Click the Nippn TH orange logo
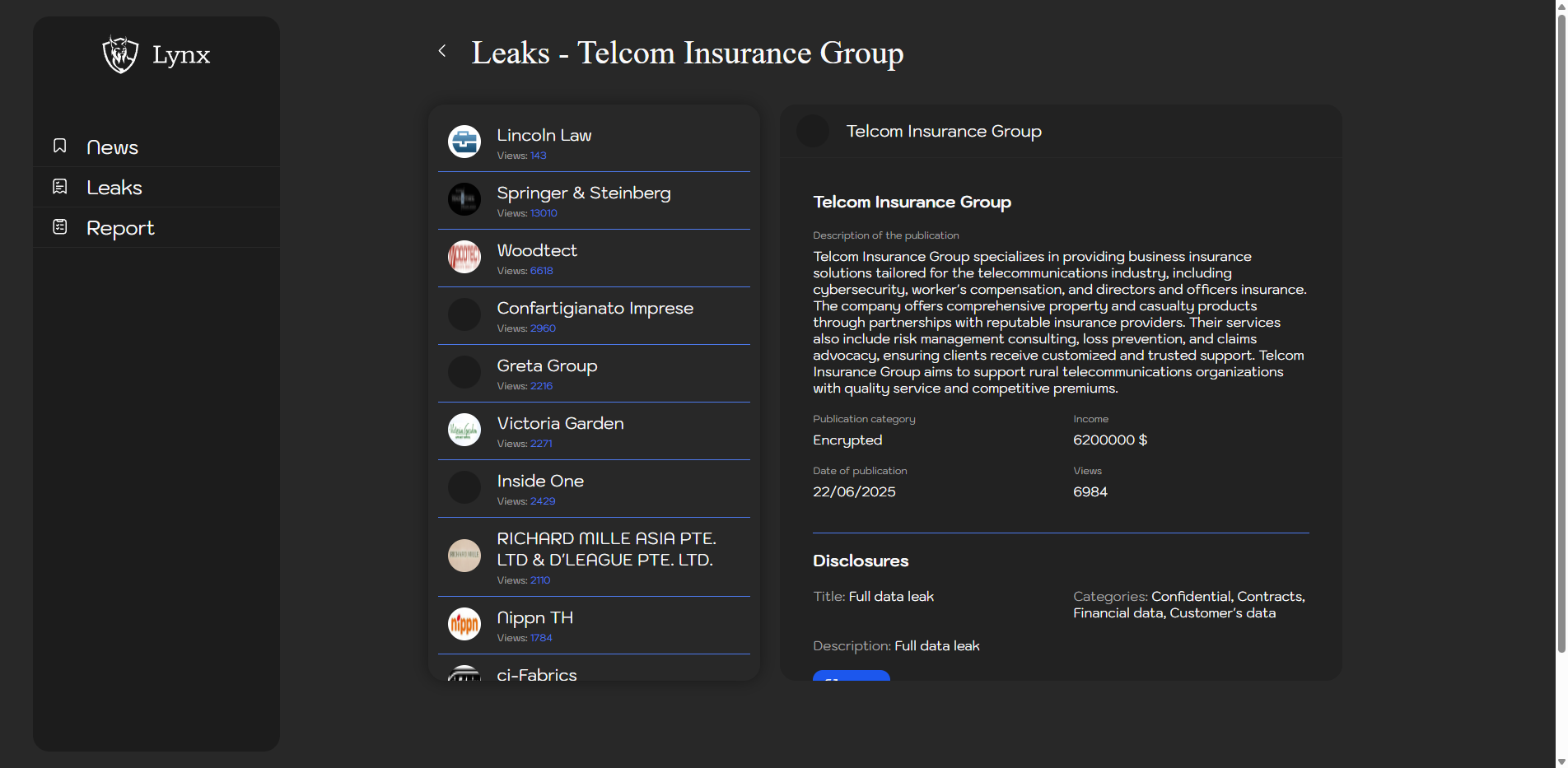Viewport: 1568px width, 768px height. tap(464, 624)
